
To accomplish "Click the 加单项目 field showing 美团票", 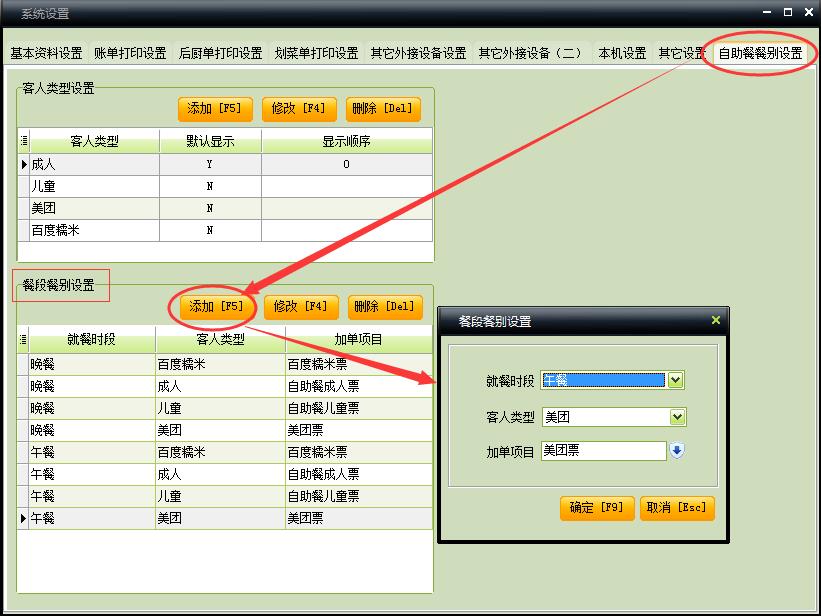I will pos(604,450).
